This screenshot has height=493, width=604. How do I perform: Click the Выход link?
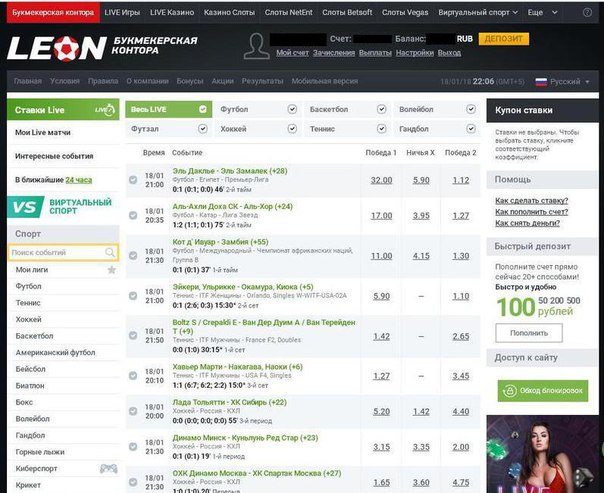pos(449,53)
